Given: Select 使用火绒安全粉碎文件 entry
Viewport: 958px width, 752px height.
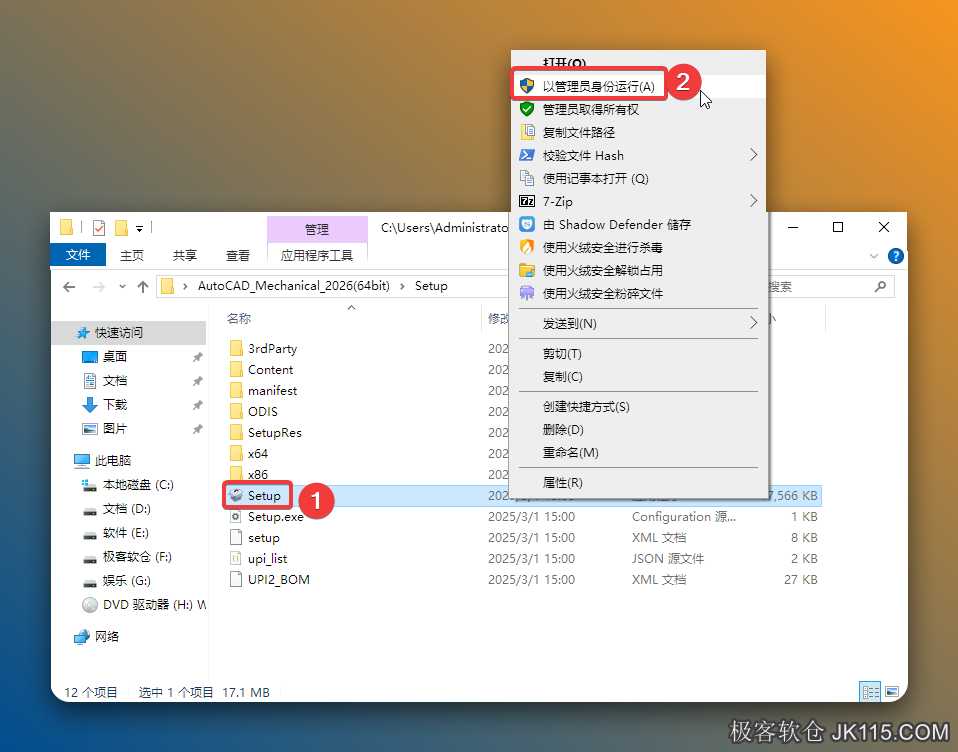Looking at the screenshot, I should click(x=638, y=293).
